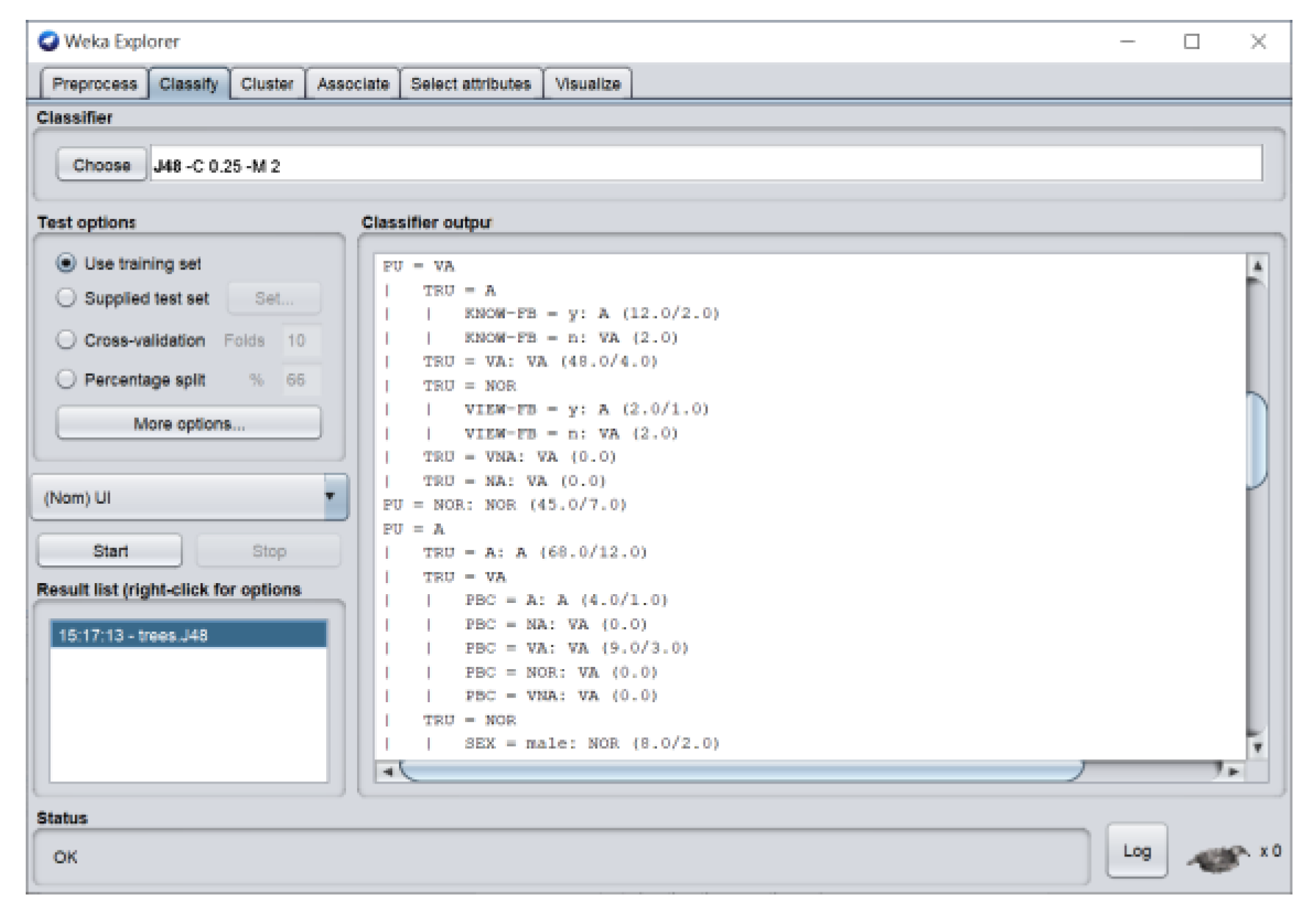Viewport: 1316px width, 918px height.
Task: Click the Folds value field
Action: coord(301,340)
